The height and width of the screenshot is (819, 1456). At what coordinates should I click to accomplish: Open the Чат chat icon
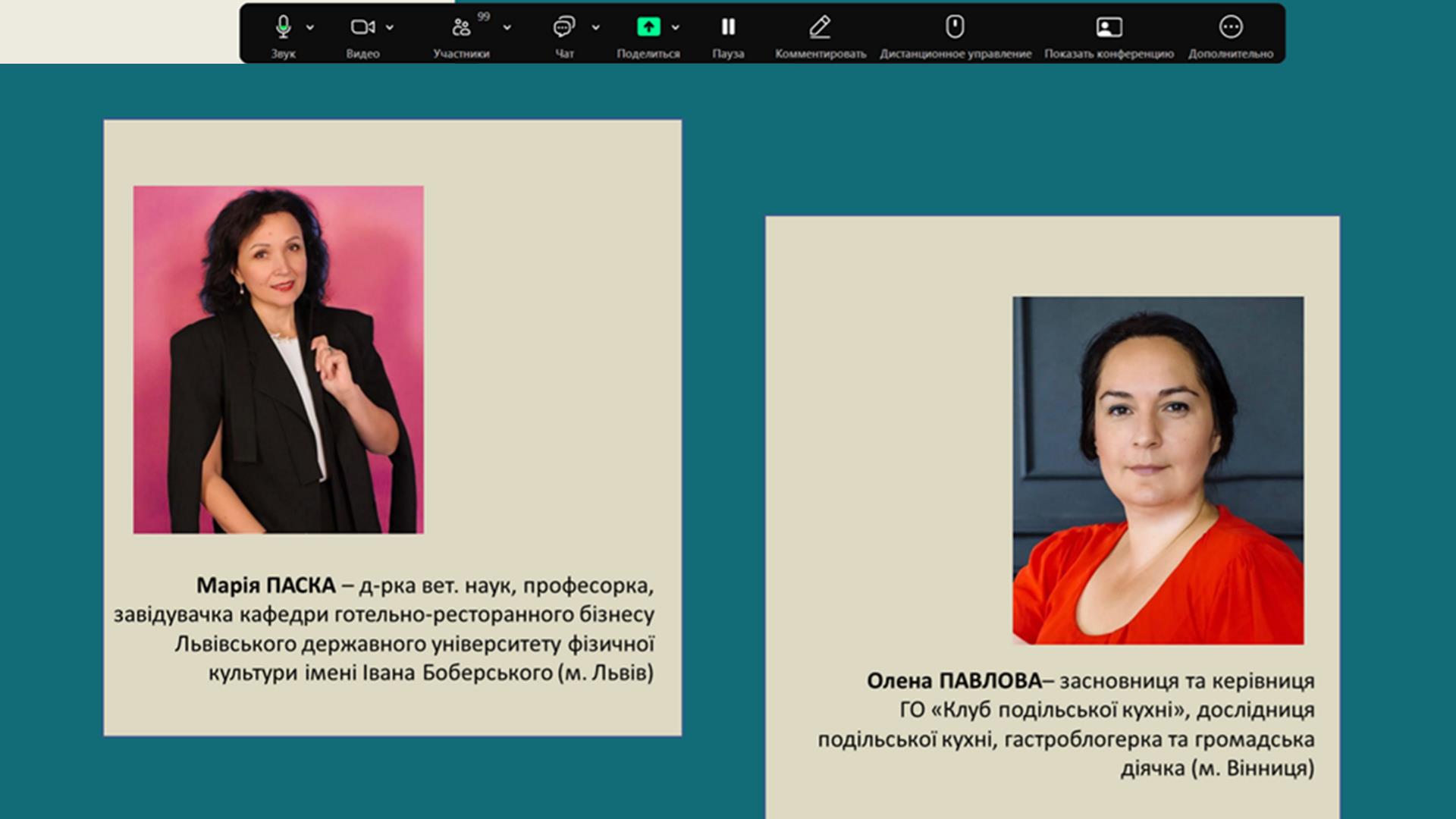point(563,28)
